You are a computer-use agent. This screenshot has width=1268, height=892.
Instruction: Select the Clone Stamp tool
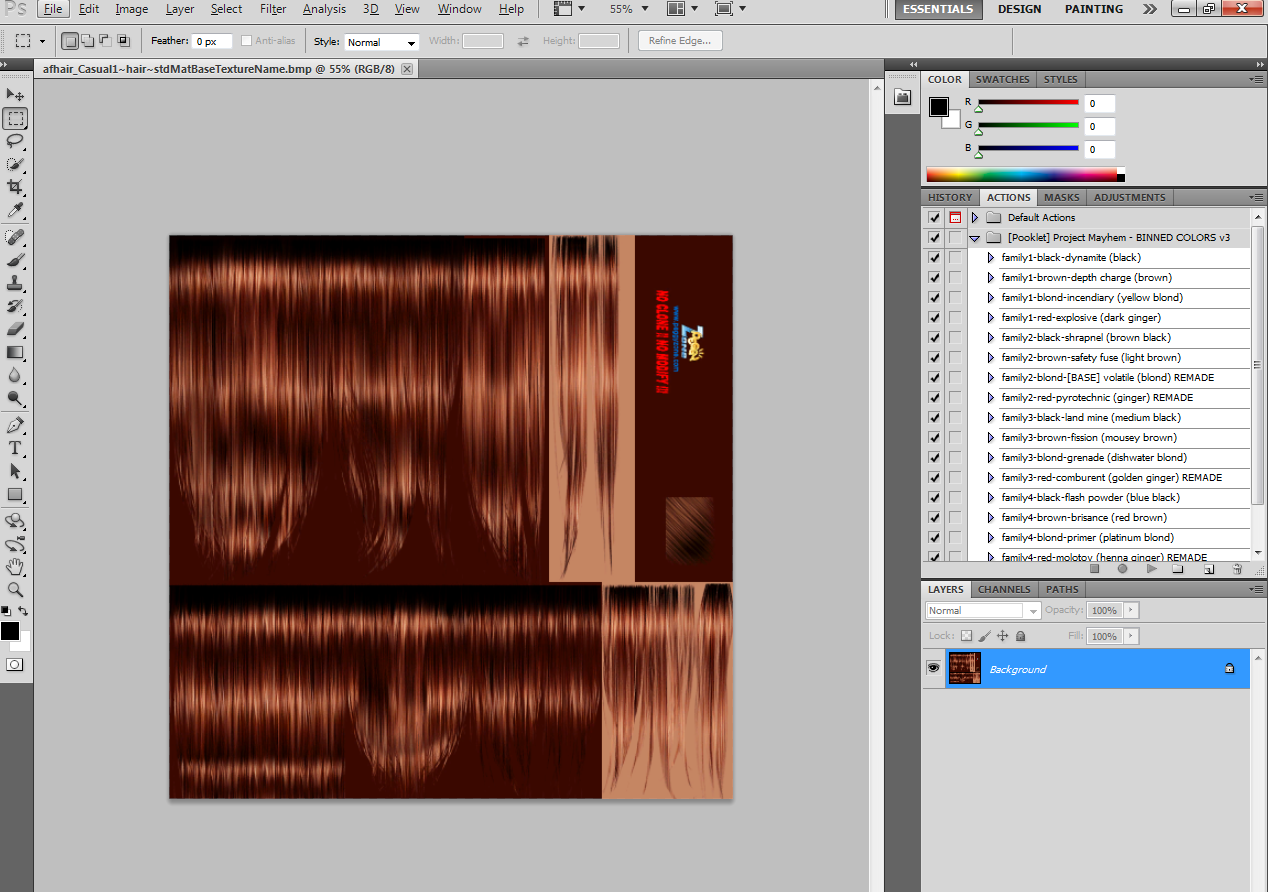(15, 283)
